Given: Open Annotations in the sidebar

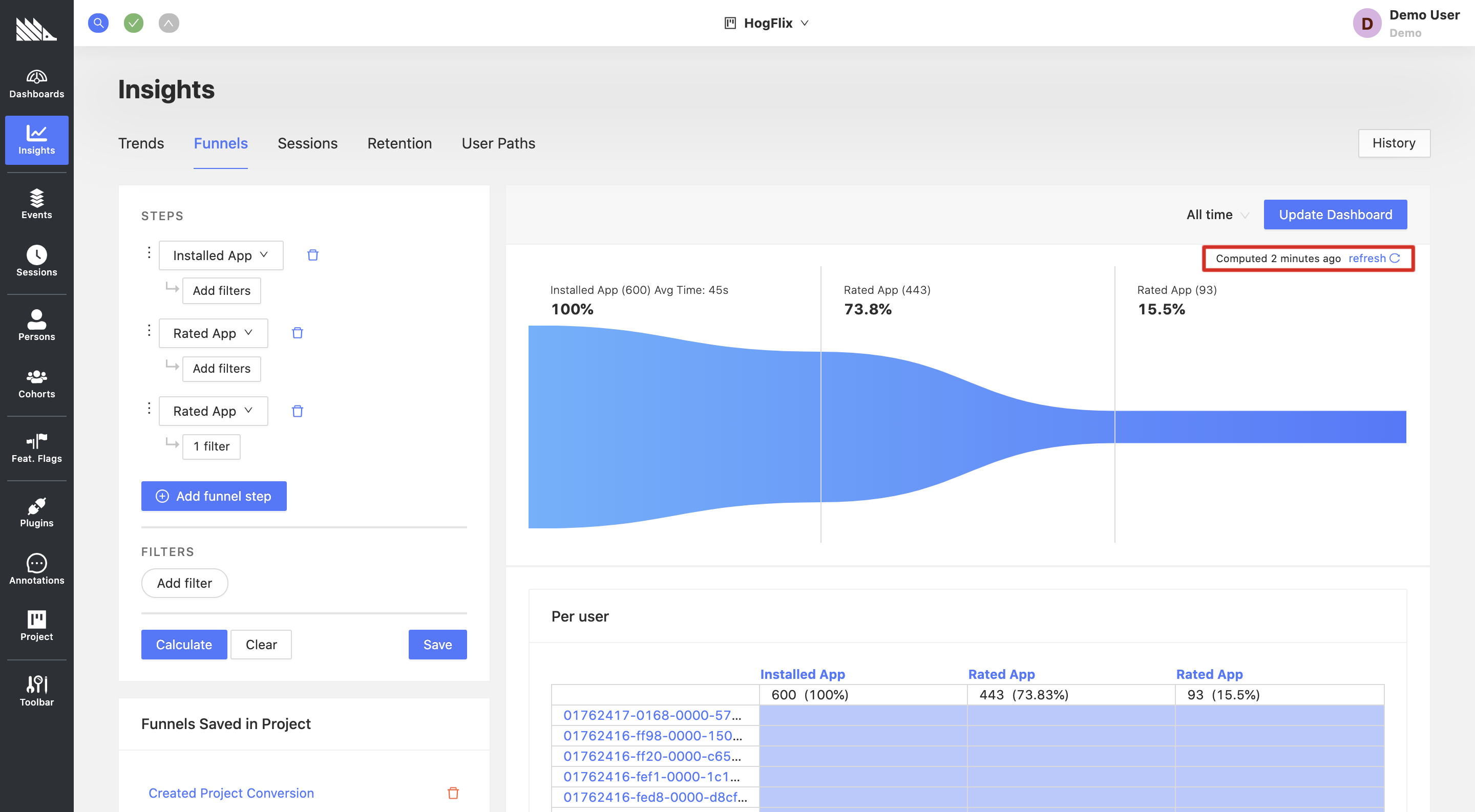Looking at the screenshot, I should 37,569.
